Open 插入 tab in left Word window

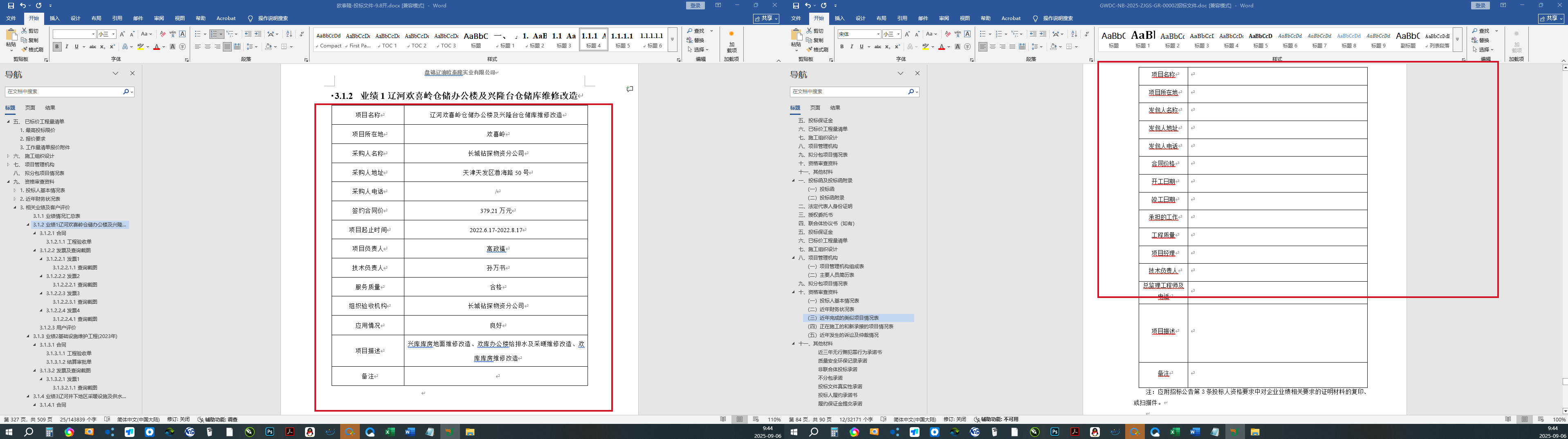pyautogui.click(x=55, y=18)
